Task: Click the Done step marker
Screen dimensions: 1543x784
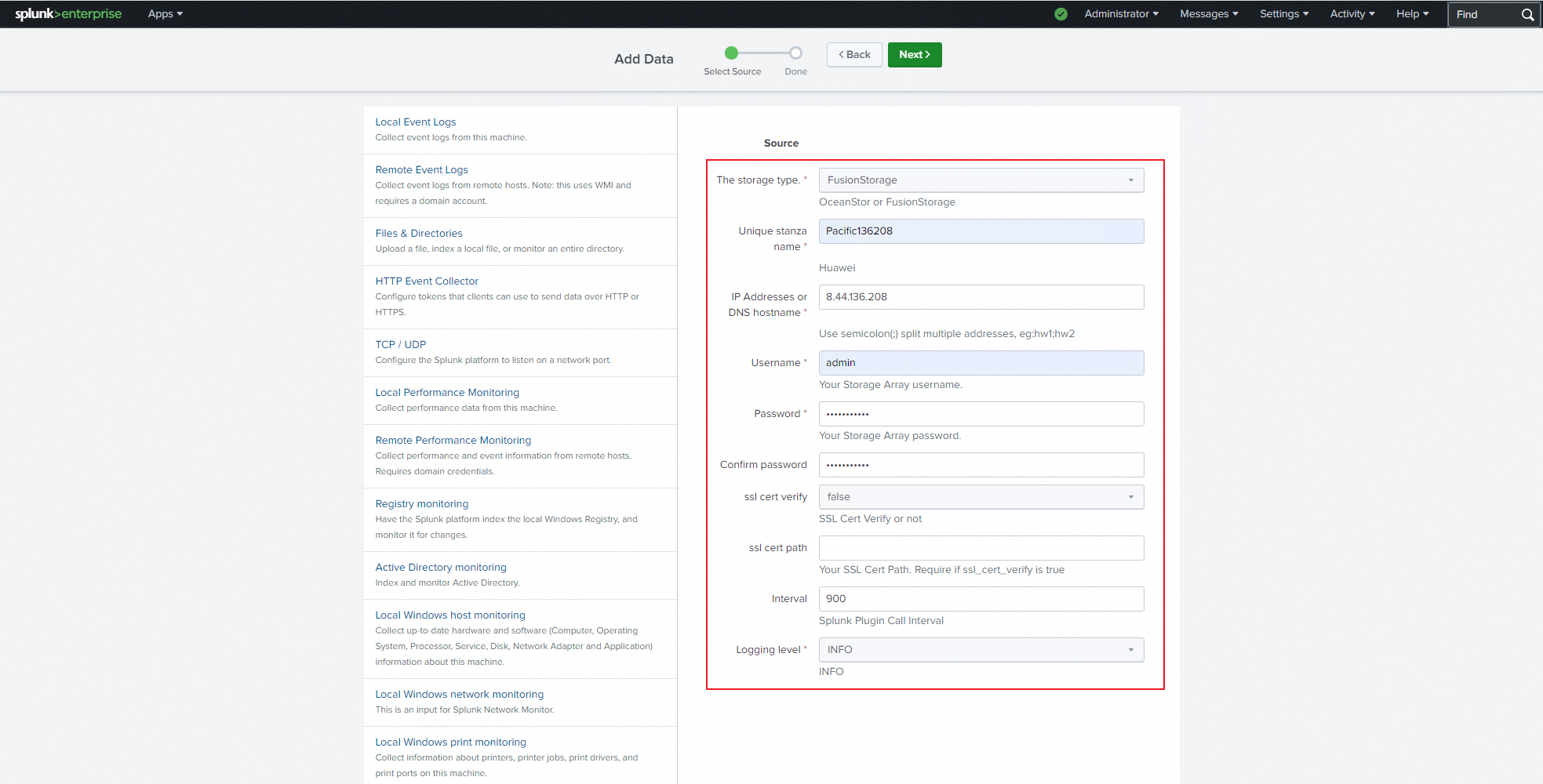Action: (x=795, y=53)
